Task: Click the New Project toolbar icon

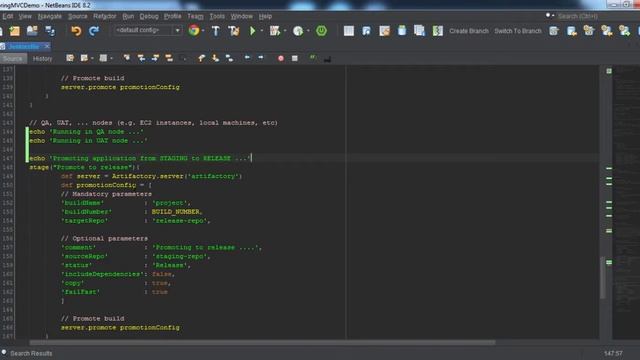Action: coord(14,31)
